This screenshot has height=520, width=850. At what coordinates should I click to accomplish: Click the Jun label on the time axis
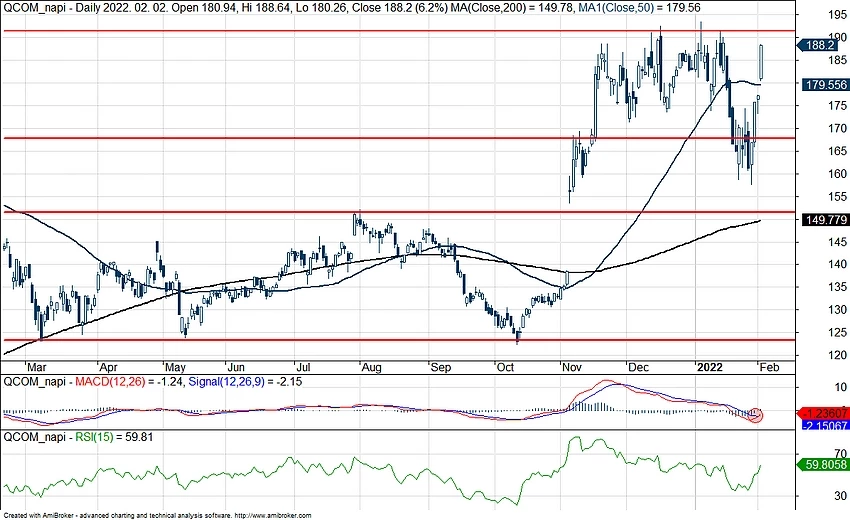236,367
